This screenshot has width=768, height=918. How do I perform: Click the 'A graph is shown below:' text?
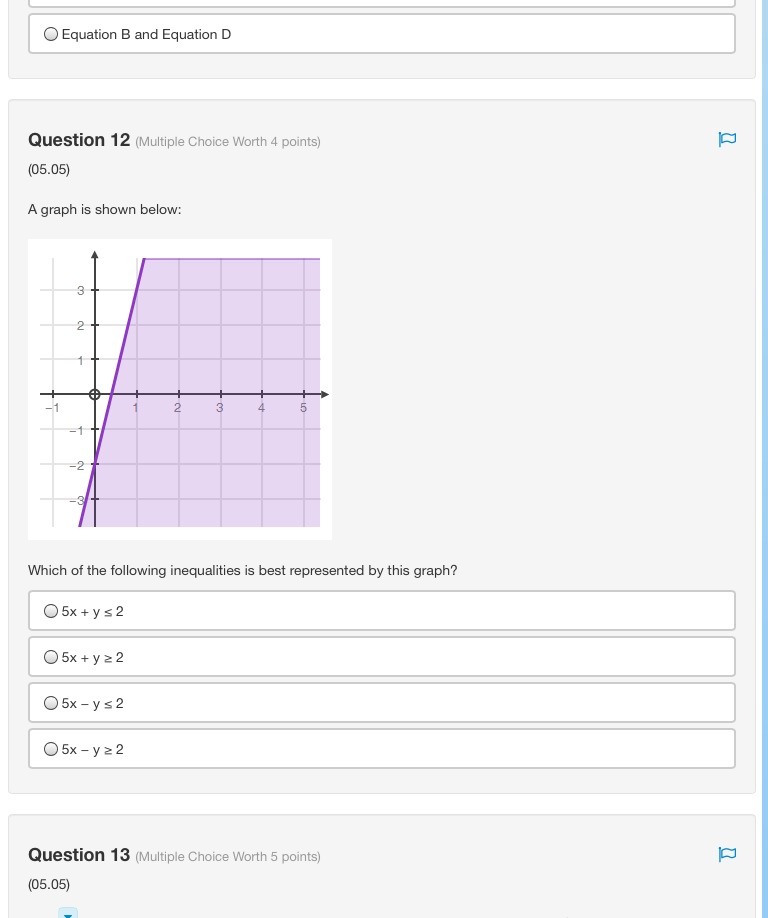click(105, 209)
